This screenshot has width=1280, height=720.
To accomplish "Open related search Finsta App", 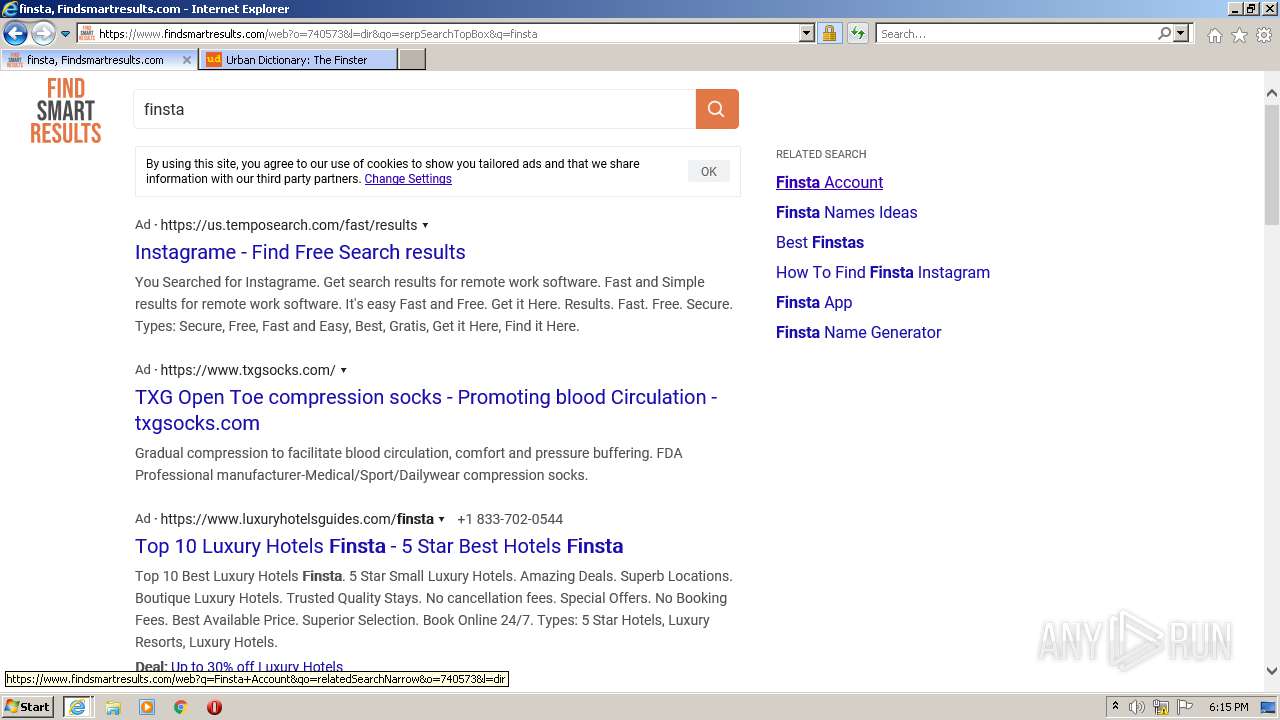I will [x=814, y=302].
